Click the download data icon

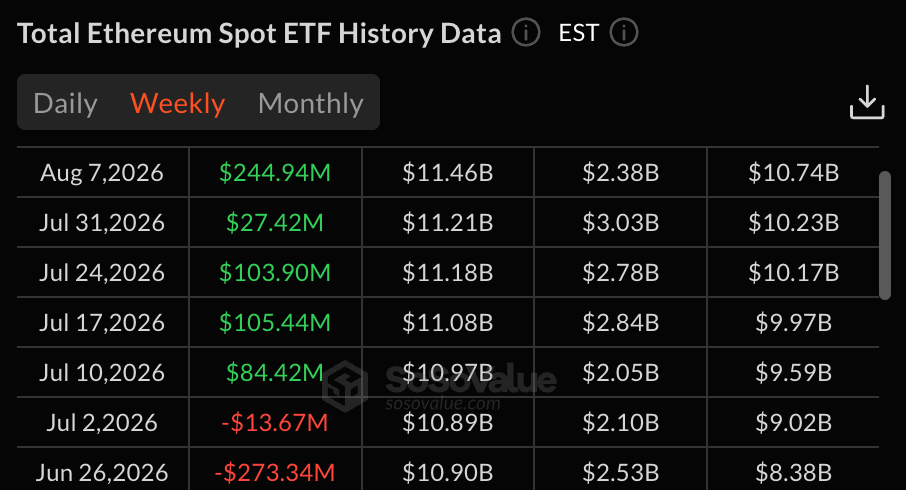pos(867,102)
